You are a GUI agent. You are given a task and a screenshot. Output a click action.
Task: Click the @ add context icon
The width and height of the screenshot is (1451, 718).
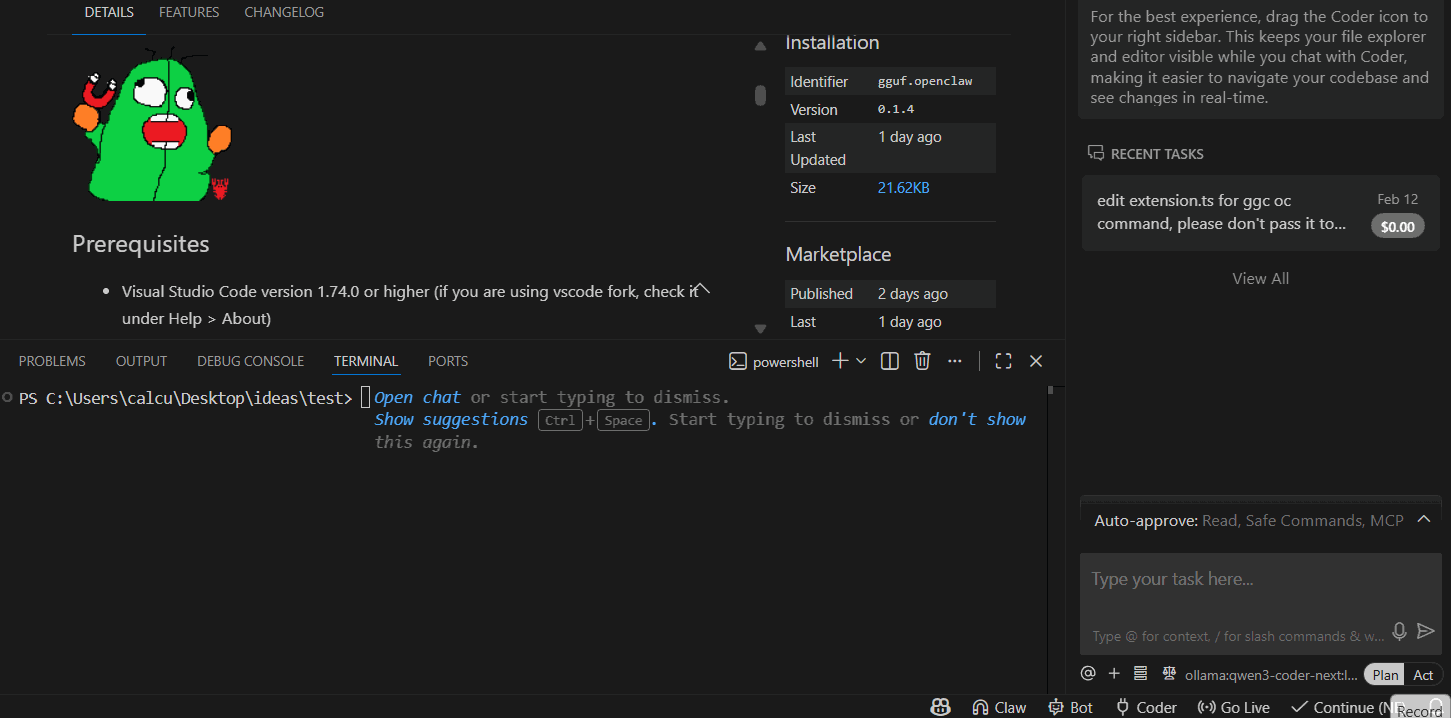(1088, 673)
